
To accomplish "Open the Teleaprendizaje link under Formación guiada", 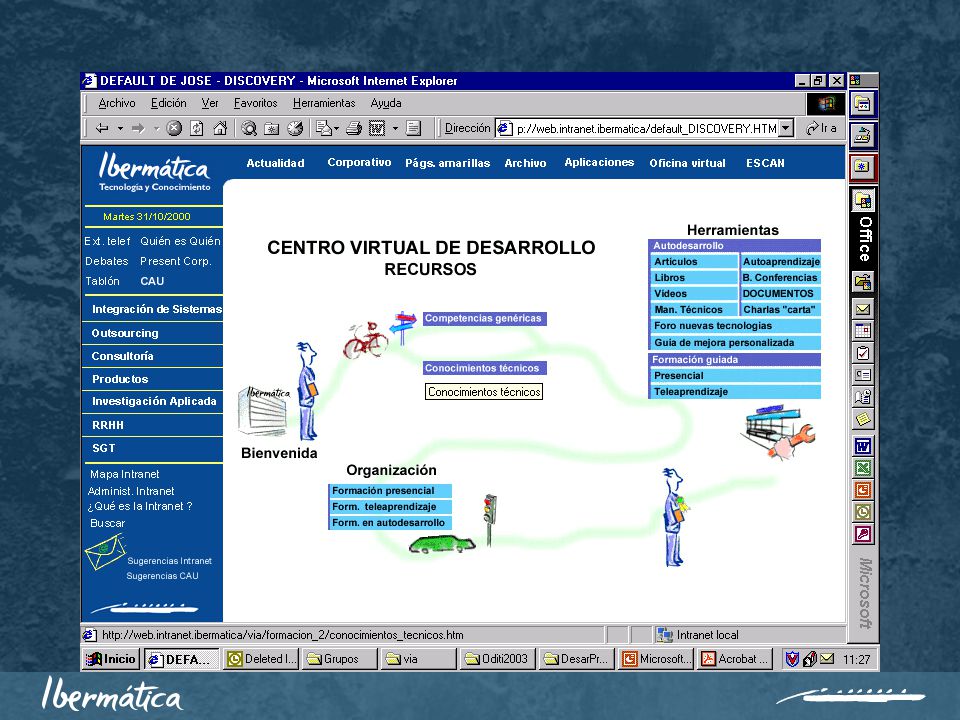I will (x=735, y=392).
